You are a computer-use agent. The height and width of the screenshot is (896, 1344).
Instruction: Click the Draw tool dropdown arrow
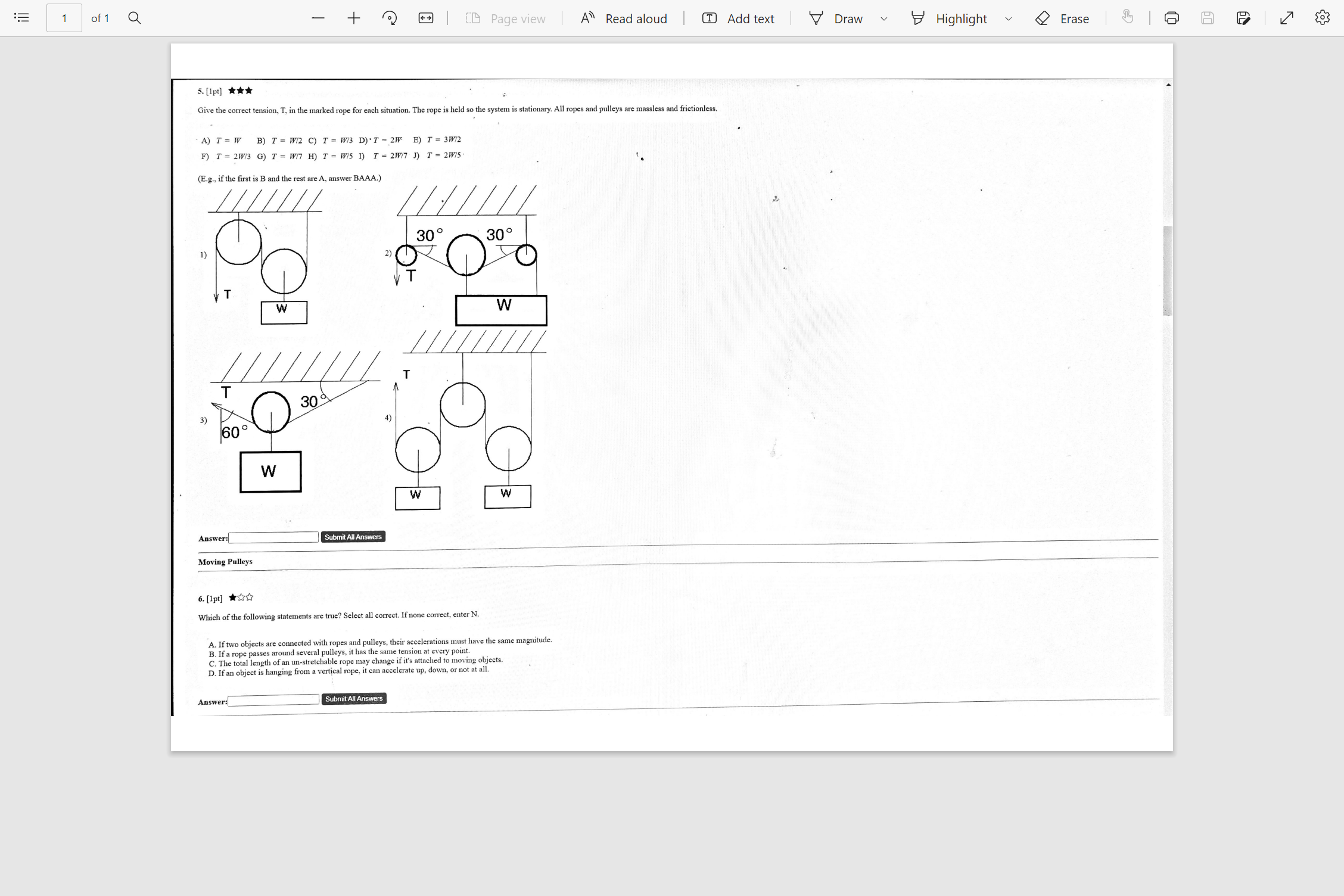point(883,18)
